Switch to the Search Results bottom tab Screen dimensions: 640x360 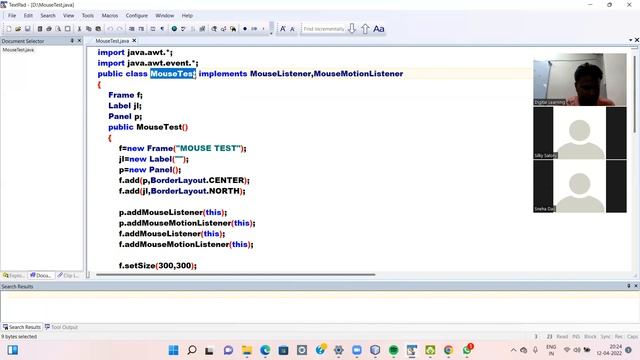(x=22, y=327)
